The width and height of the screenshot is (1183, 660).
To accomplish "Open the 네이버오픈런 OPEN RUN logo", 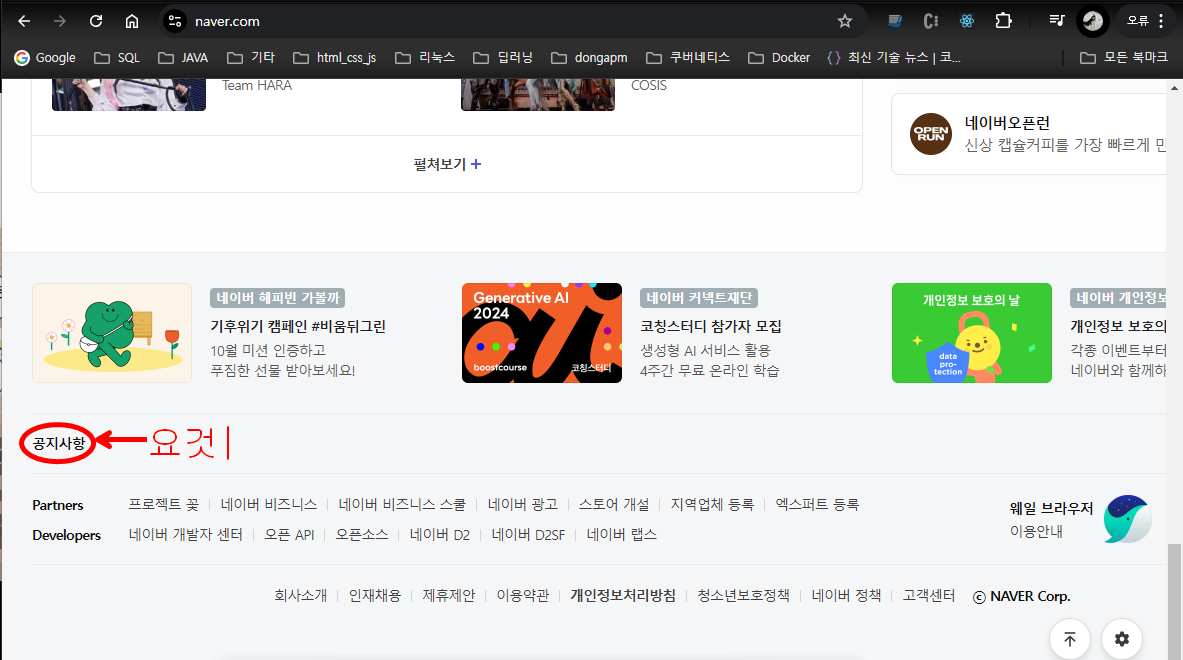I will point(930,134).
